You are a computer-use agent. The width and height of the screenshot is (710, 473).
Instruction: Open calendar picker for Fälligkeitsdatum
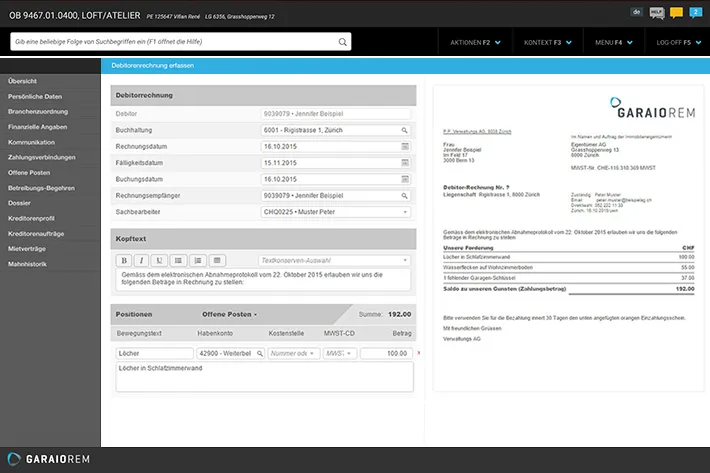[405, 162]
